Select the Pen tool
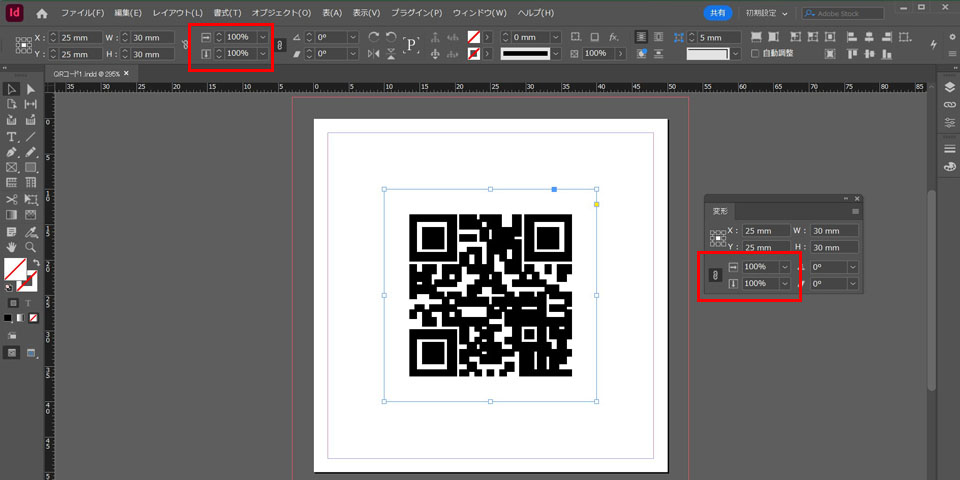The width and height of the screenshot is (960, 480). (x=12, y=152)
